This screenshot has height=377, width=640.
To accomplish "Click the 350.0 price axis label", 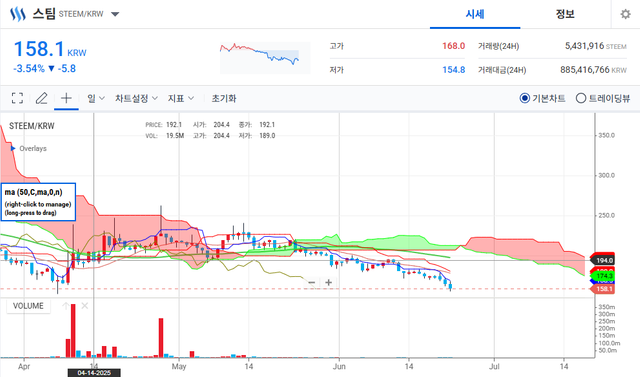I will point(606,135).
